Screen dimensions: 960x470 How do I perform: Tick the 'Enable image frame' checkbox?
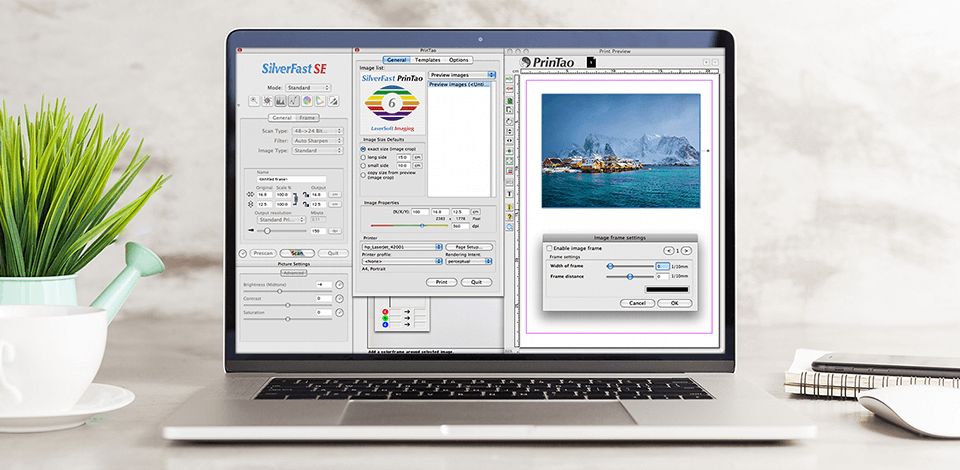[549, 248]
